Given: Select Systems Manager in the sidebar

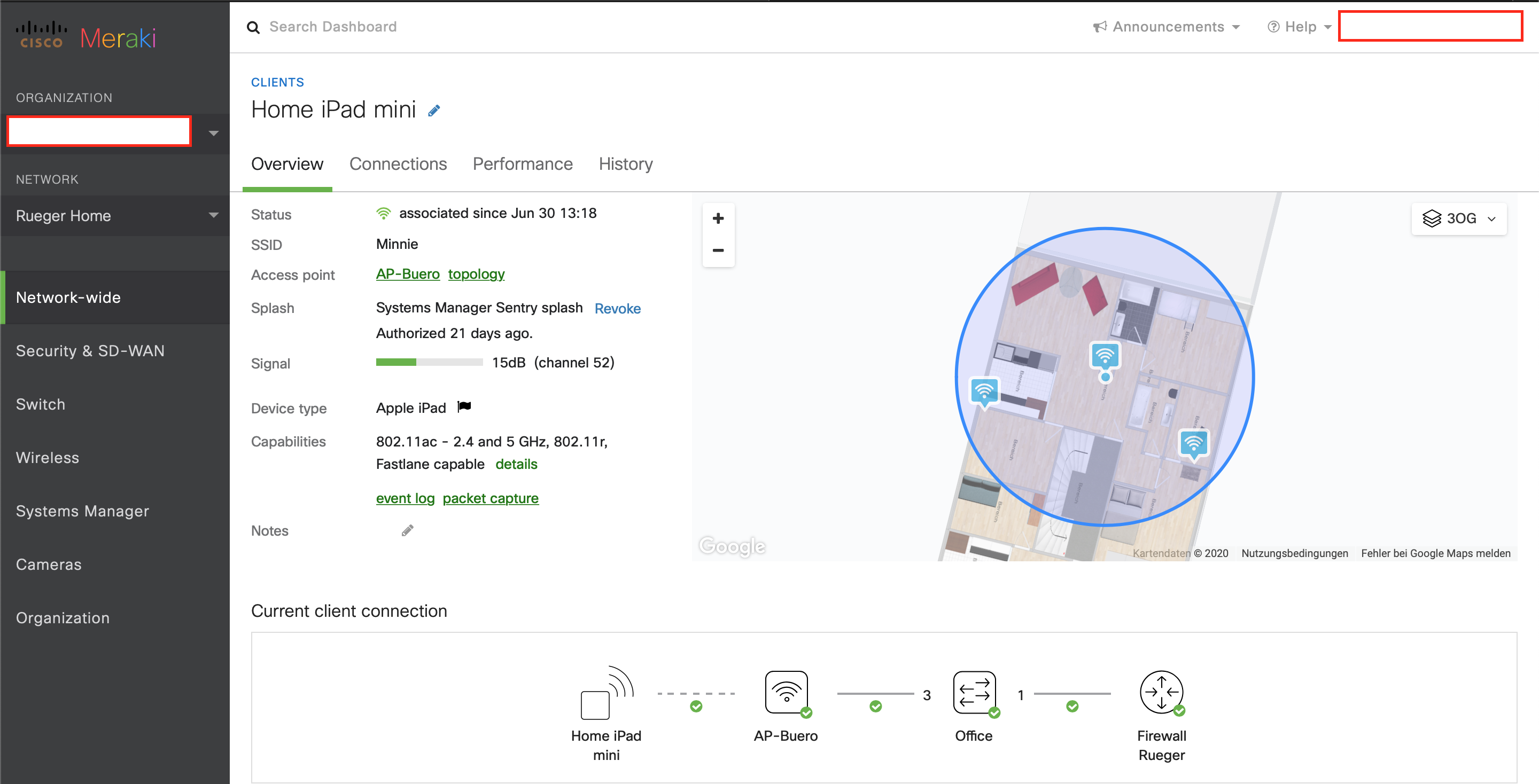Looking at the screenshot, I should click(82, 511).
